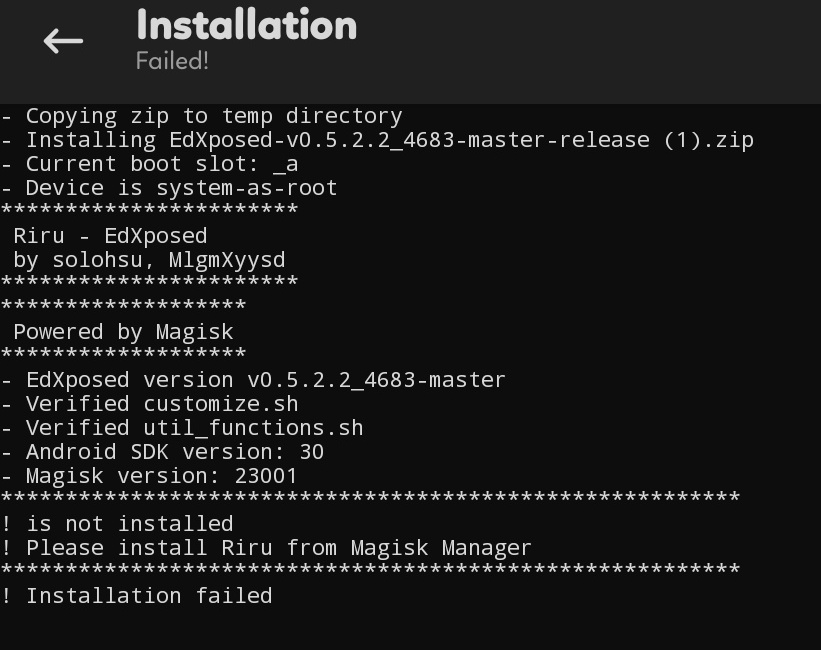Tap the Copying zip to temp directory line

(x=201, y=115)
